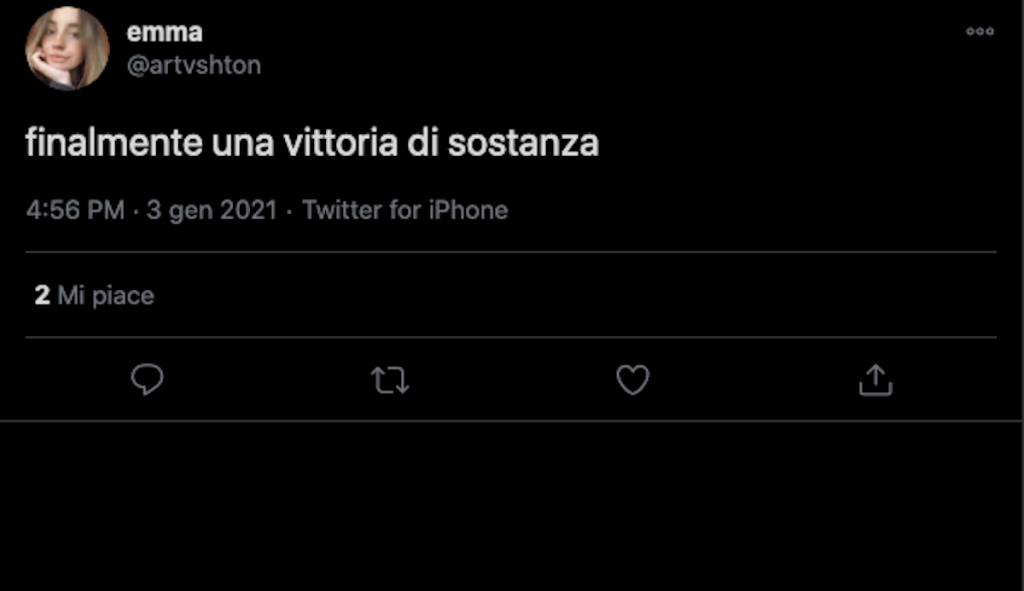Open the profile via display name emma
The height and width of the screenshot is (591, 1024).
[164, 32]
